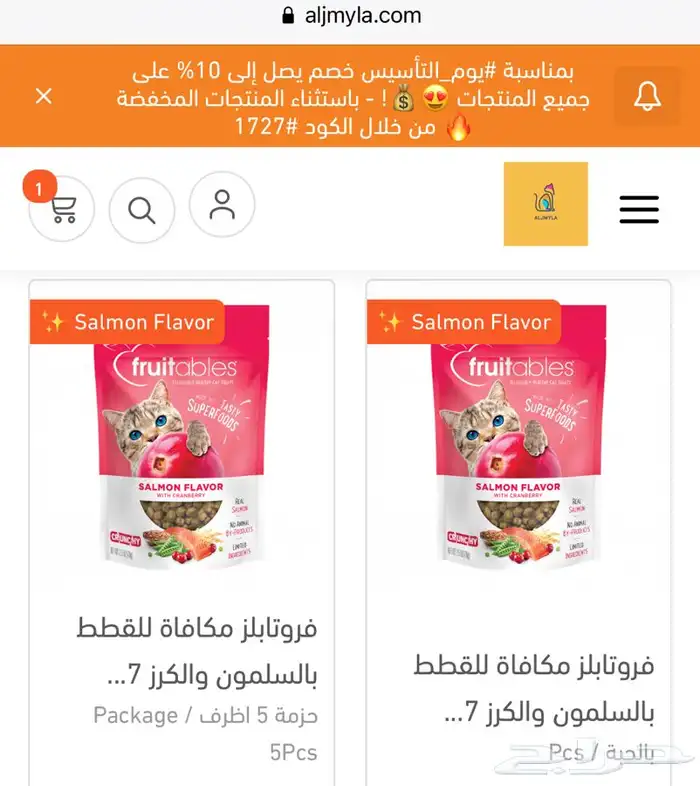Open left Fruitables salmon treat image
Viewport: 700px width, 786px height.
pos(182,436)
